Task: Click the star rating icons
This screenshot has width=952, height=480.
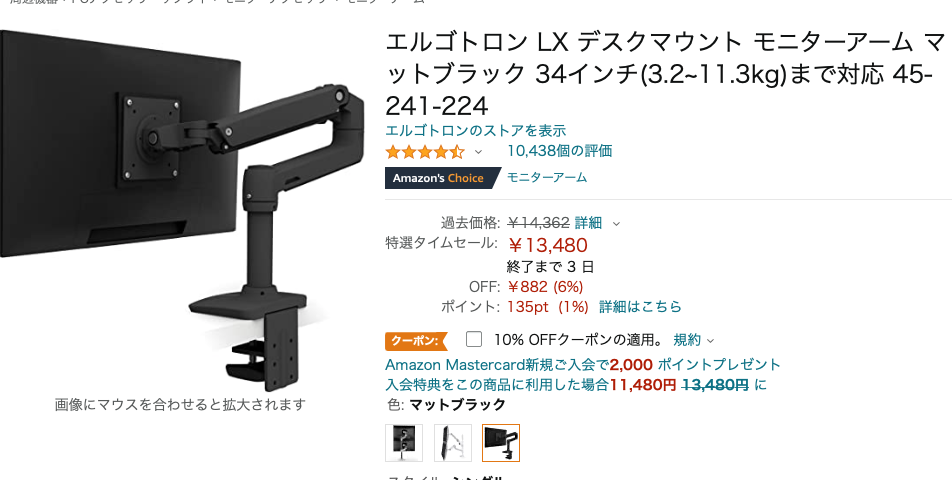Action: click(424, 151)
